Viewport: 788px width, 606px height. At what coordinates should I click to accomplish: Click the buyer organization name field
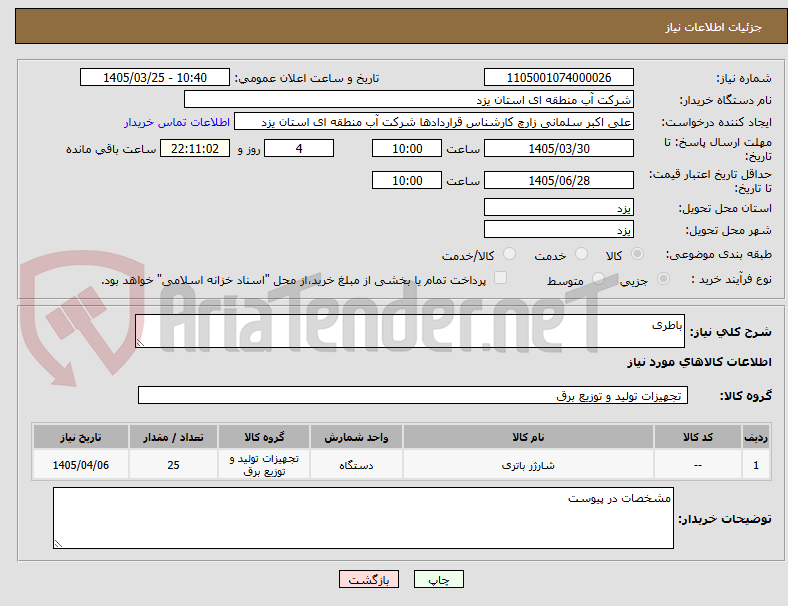409,99
